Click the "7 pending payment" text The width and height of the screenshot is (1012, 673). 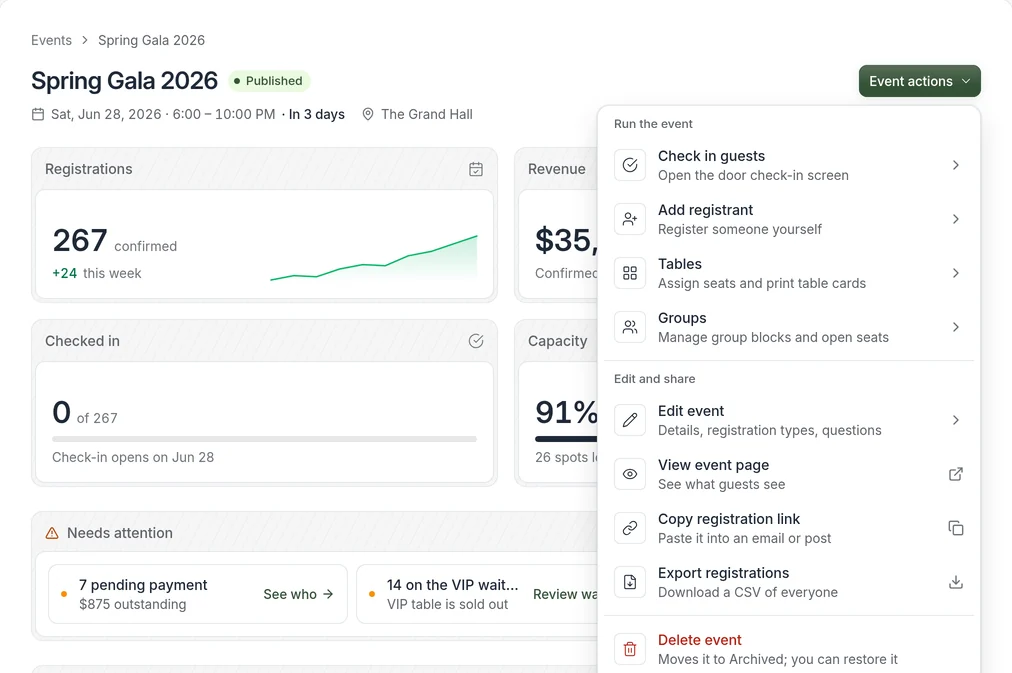pyautogui.click(x=143, y=585)
